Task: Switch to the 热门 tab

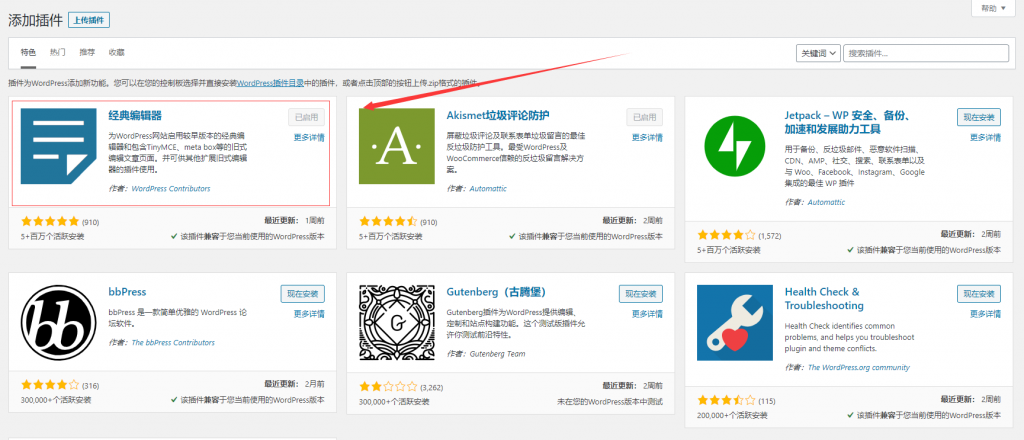Action: tap(57, 52)
